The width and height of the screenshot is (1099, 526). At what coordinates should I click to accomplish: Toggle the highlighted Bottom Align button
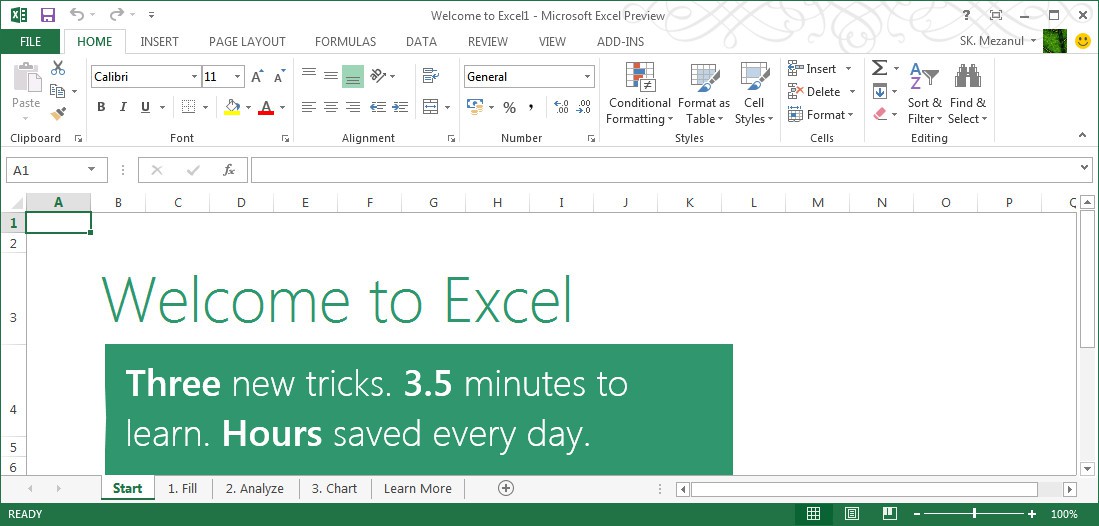[x=353, y=76]
